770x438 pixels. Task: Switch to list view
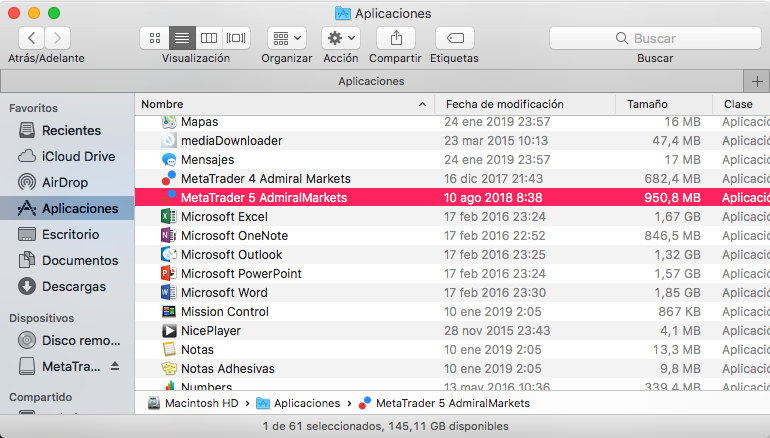coord(182,38)
